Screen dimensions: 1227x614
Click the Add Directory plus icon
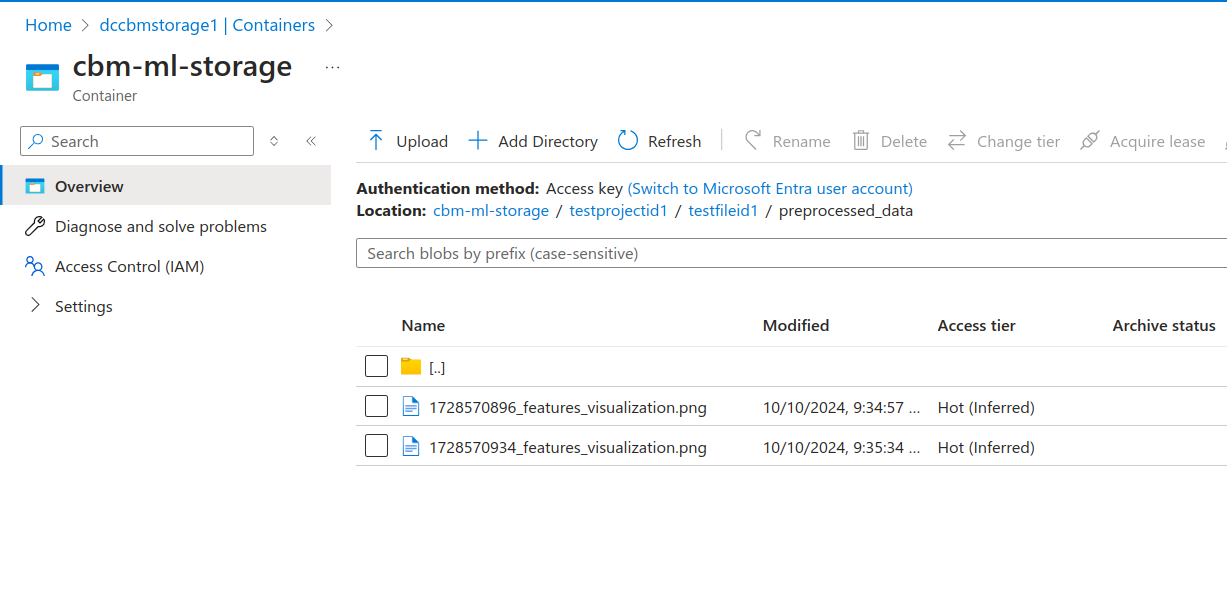(478, 141)
